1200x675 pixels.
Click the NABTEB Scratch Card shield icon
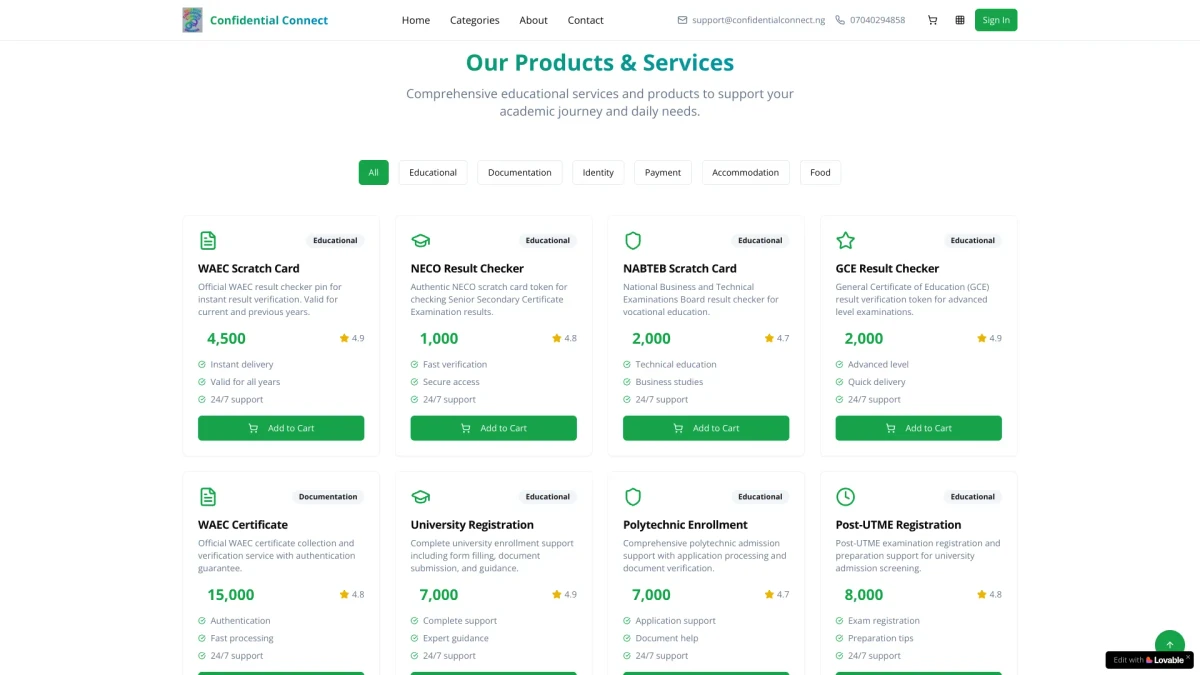click(x=633, y=241)
